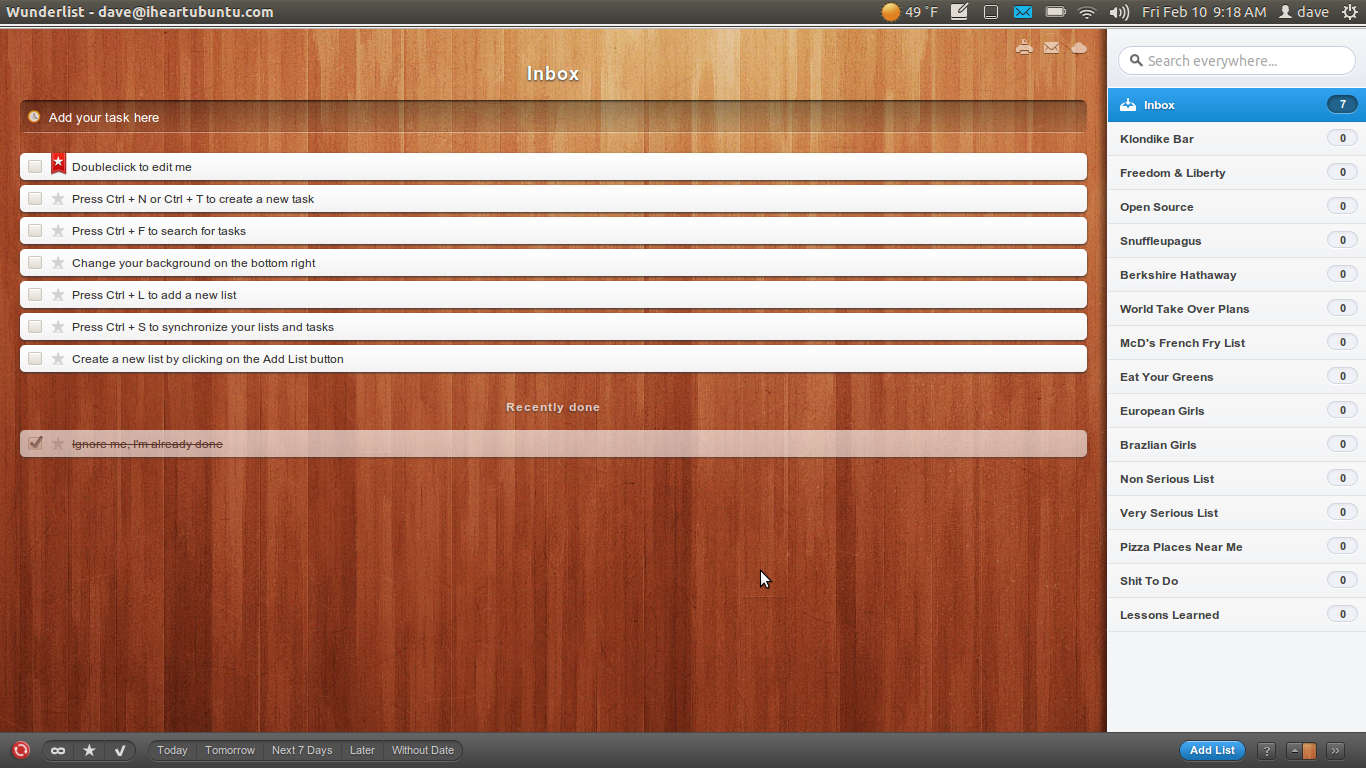Click the red star ribbon on 'Doubleclick to edit me'
The height and width of the screenshot is (768, 1366).
pos(58,165)
